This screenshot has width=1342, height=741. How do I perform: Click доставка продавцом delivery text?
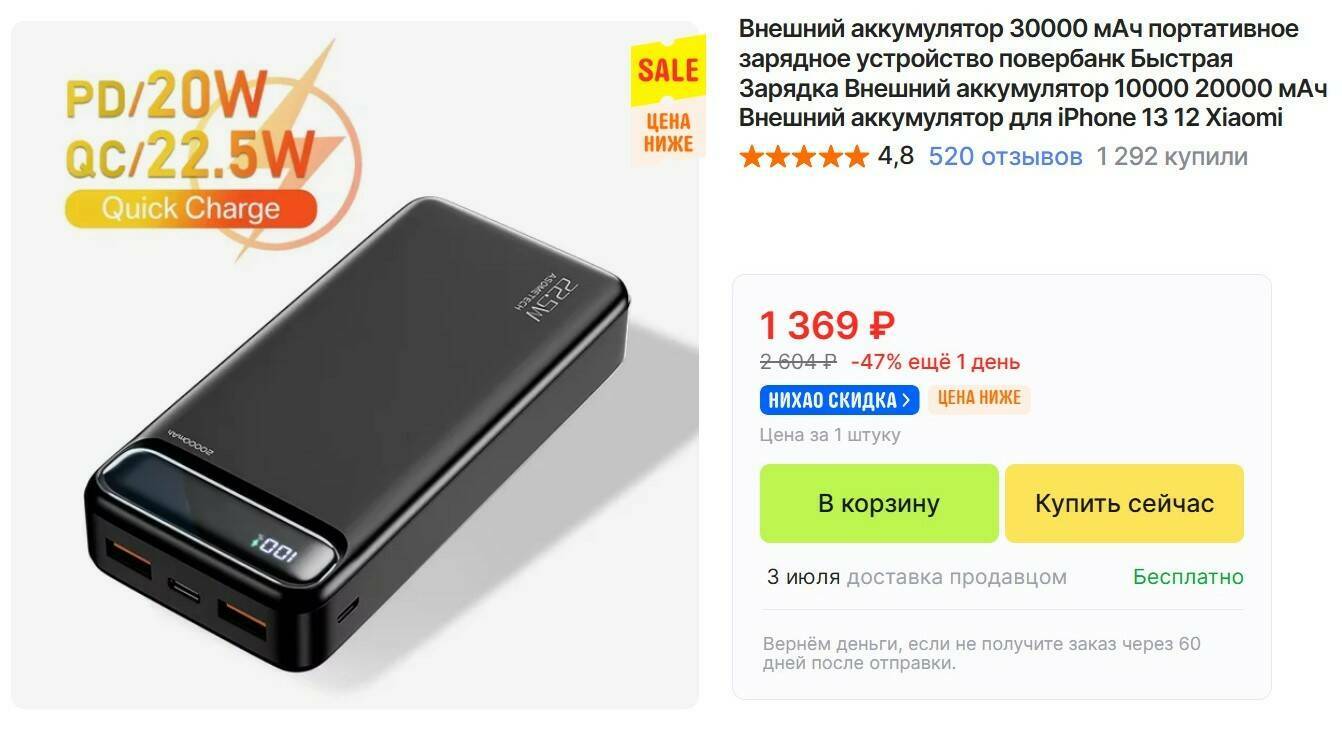point(956,577)
